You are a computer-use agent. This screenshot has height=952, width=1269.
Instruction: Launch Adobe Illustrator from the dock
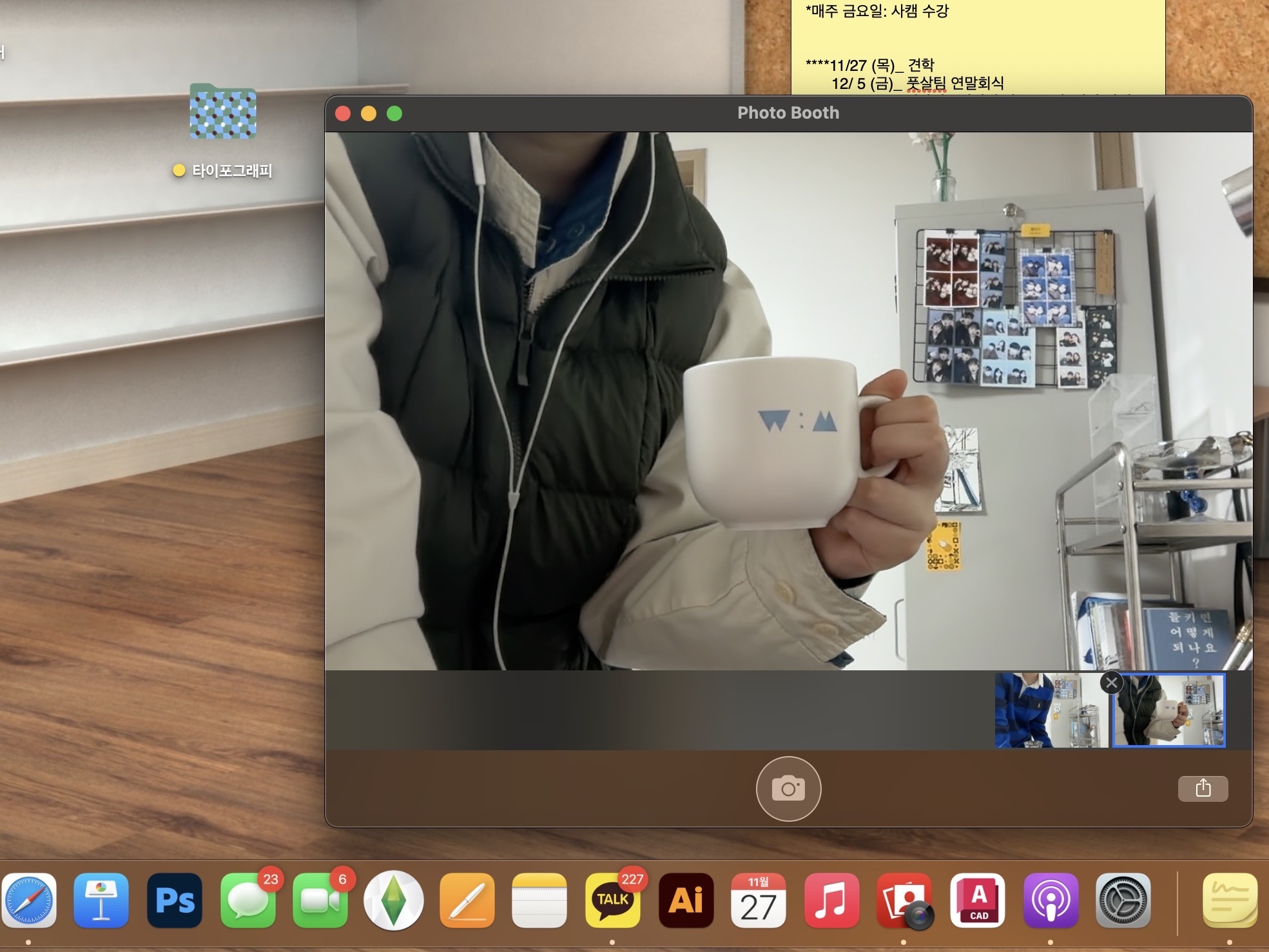click(x=686, y=900)
